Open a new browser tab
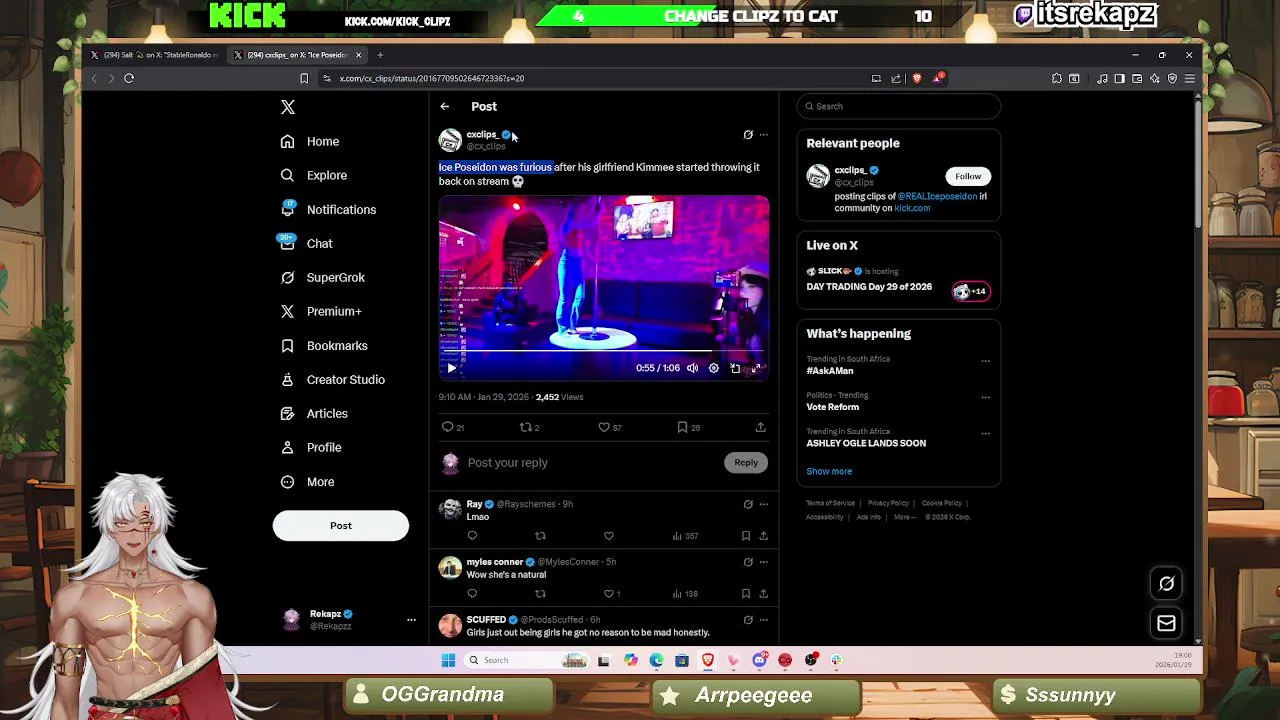Viewport: 1280px width, 720px height. point(380,55)
